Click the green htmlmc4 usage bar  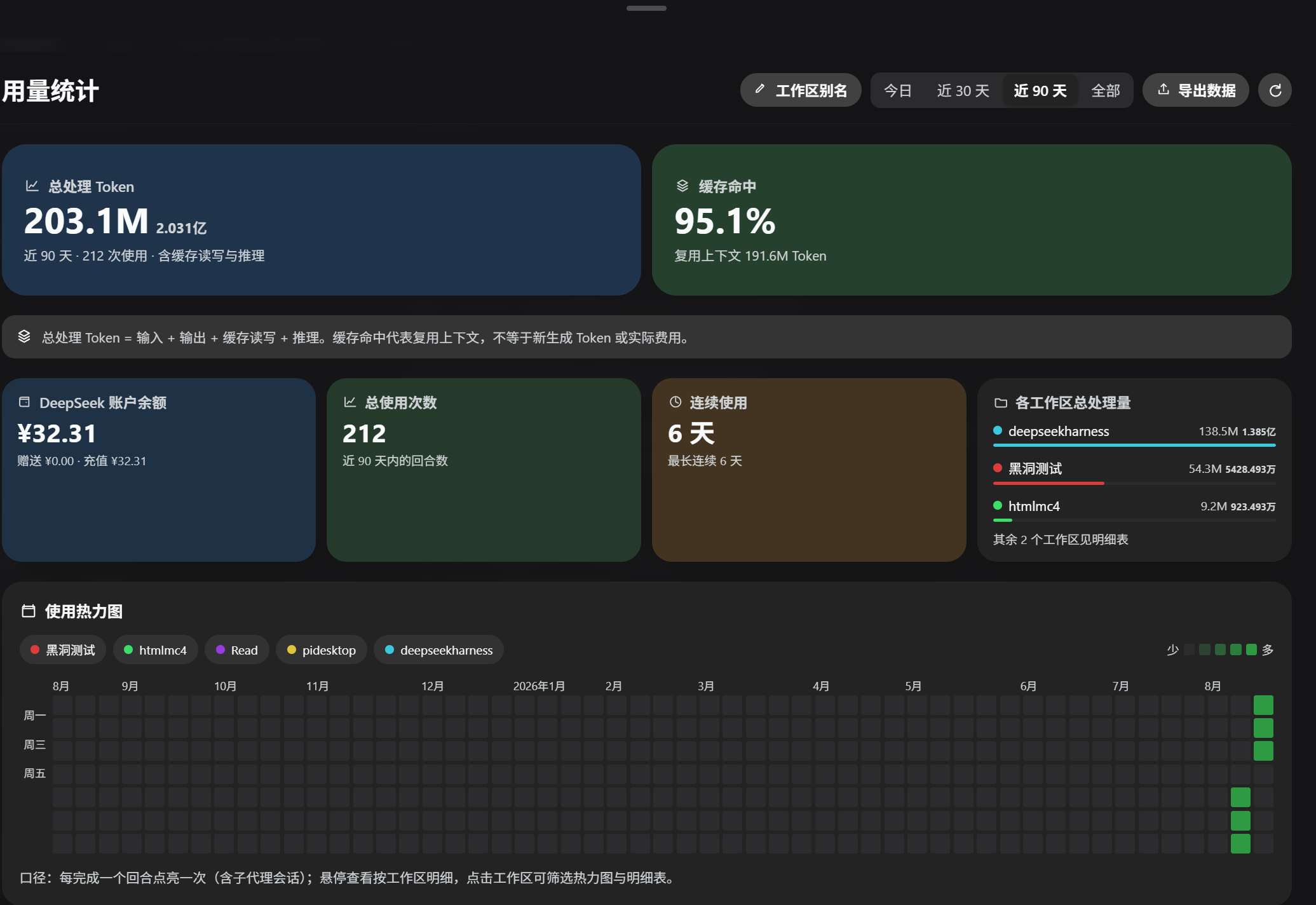(x=1003, y=521)
